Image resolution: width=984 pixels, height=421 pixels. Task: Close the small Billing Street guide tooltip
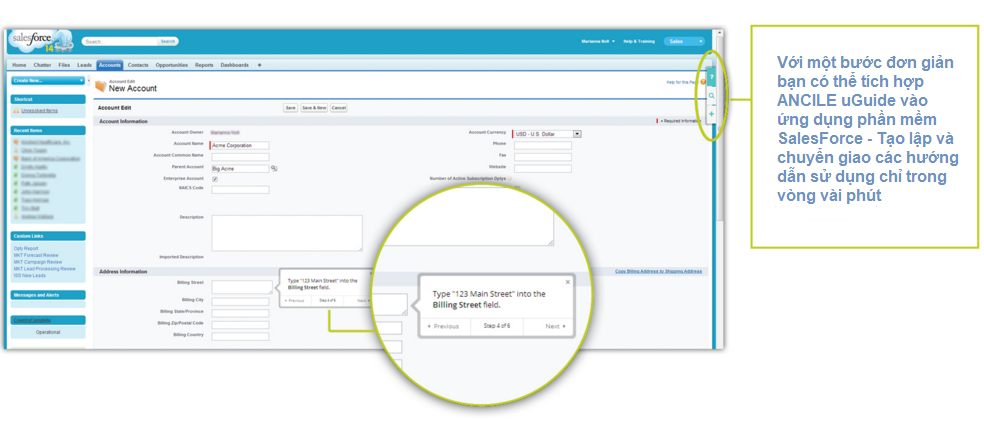370,273
